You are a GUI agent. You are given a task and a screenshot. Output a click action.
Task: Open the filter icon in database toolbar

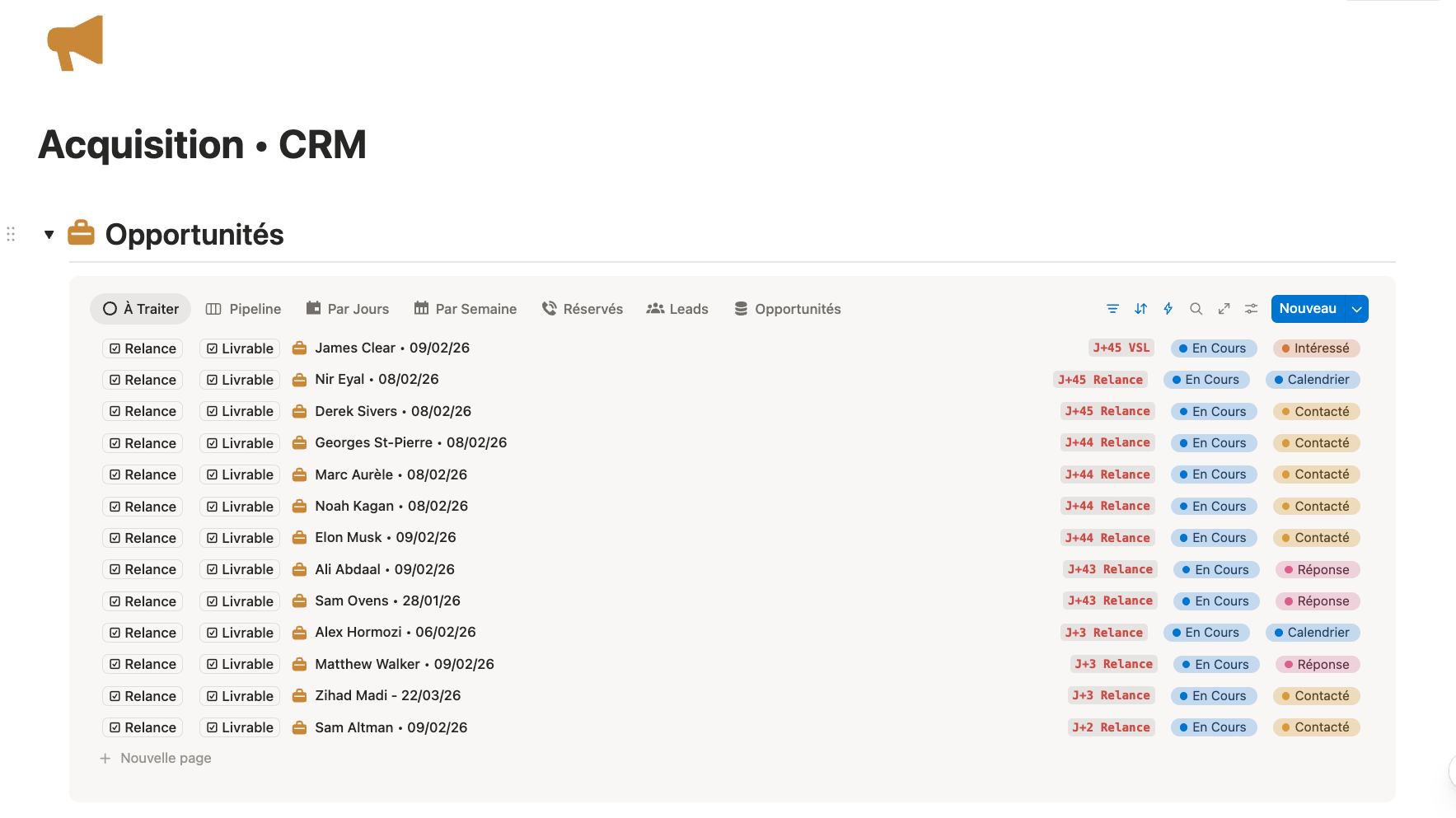tap(1112, 309)
